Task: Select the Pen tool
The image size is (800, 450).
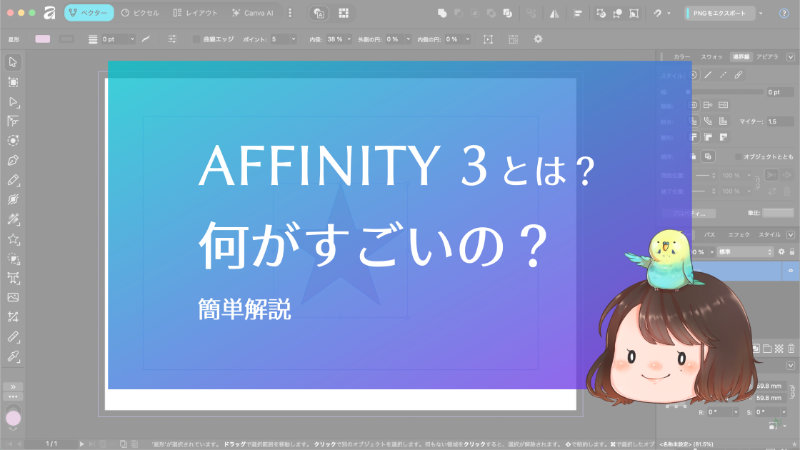Action: (x=13, y=160)
